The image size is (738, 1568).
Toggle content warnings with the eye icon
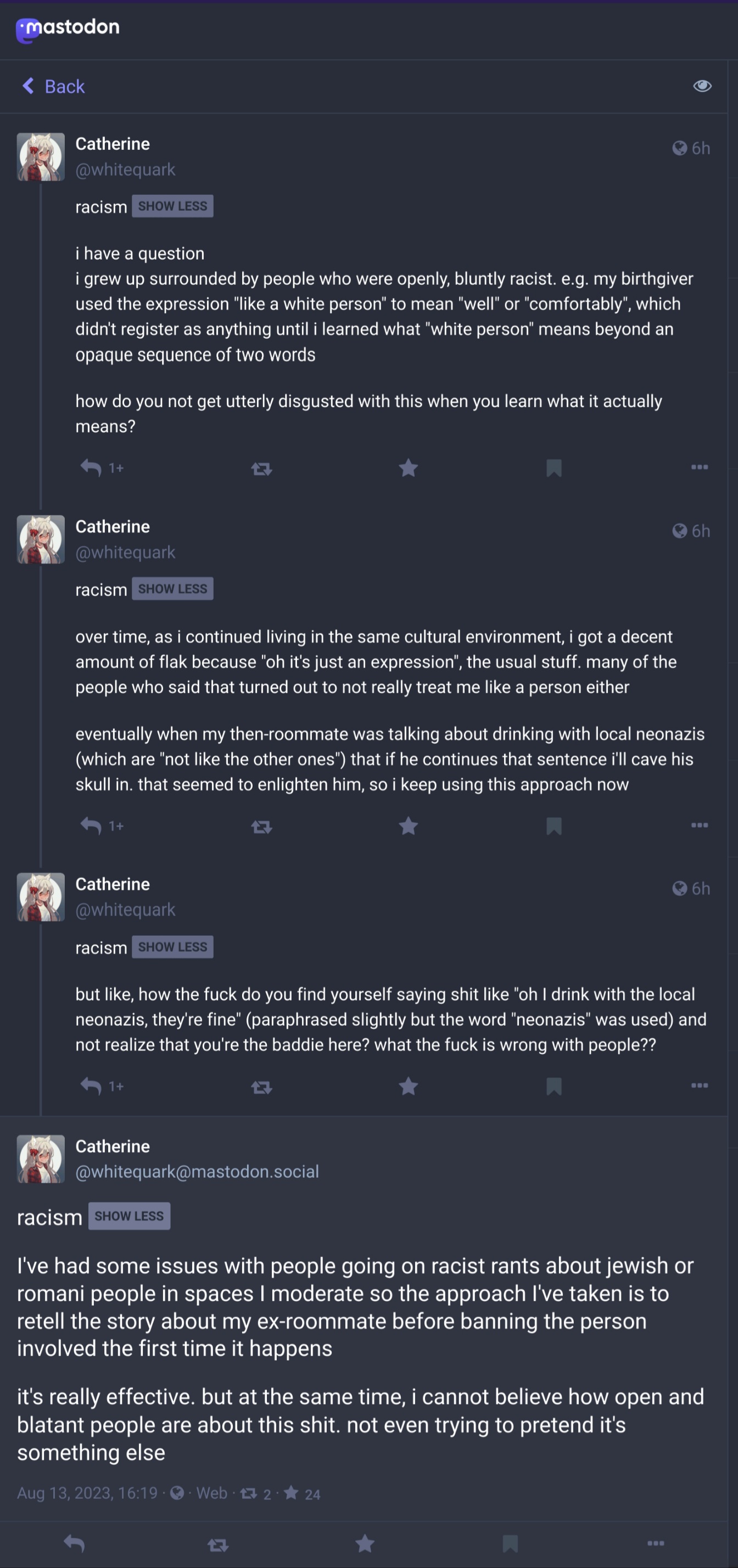[702, 86]
